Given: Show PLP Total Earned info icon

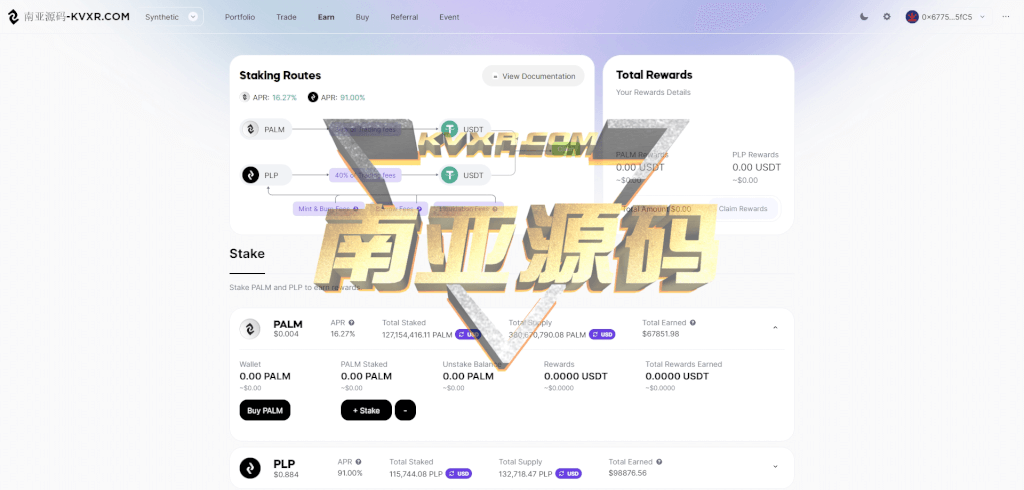Looking at the screenshot, I should coord(659,462).
